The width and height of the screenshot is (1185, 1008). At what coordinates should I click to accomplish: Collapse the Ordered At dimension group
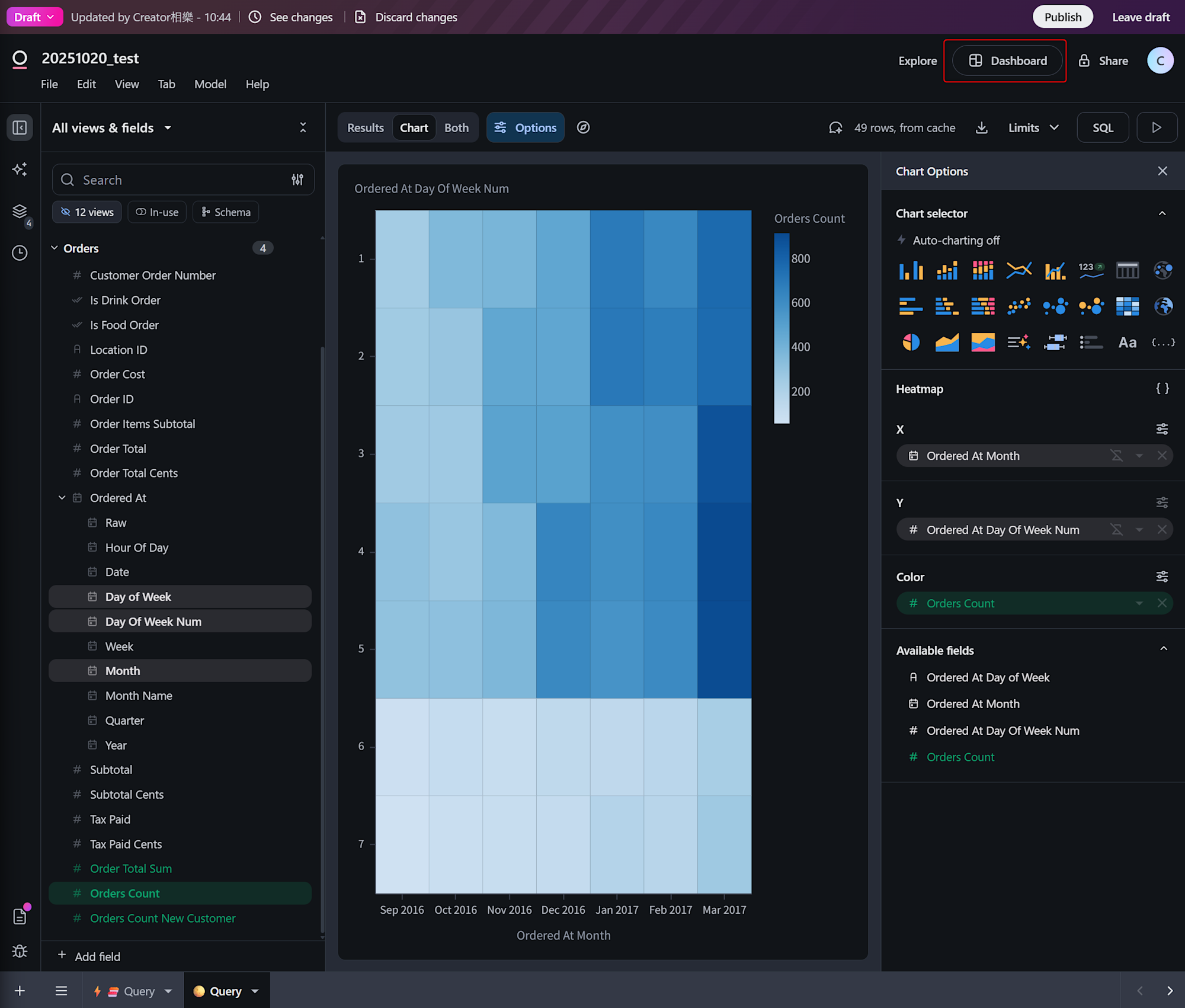pyautogui.click(x=62, y=498)
